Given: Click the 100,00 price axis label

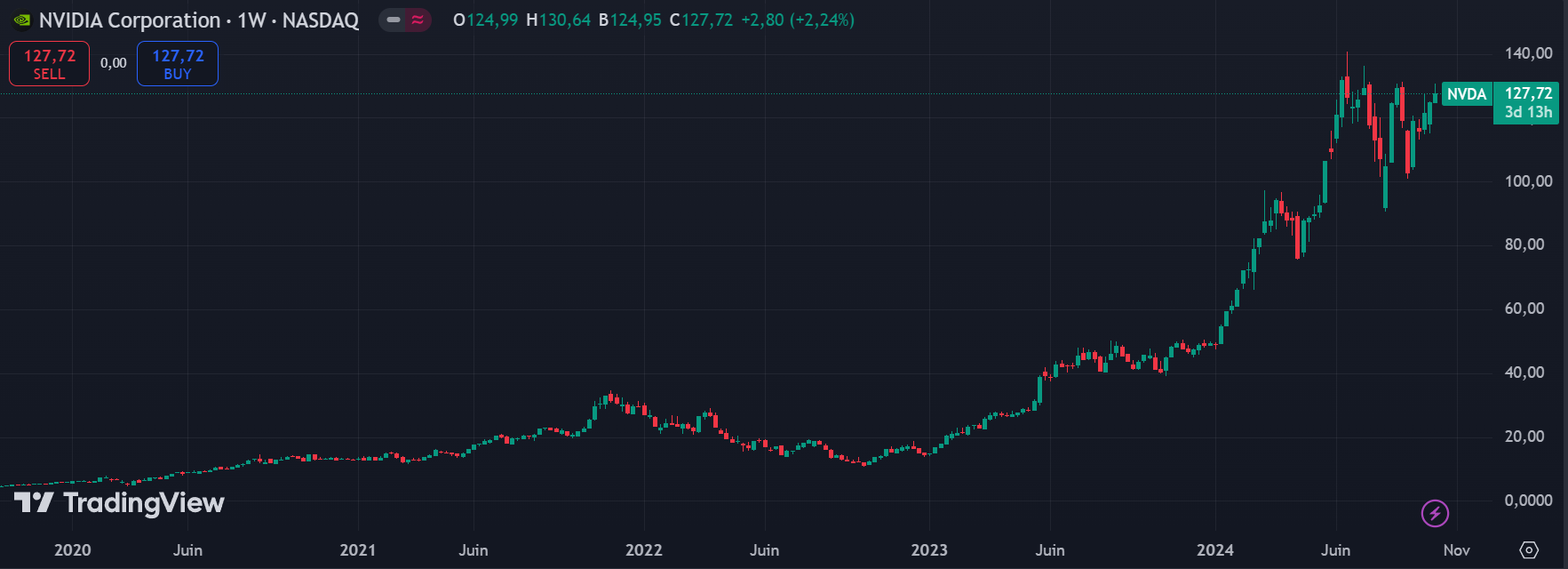Looking at the screenshot, I should pyautogui.click(x=1528, y=181).
